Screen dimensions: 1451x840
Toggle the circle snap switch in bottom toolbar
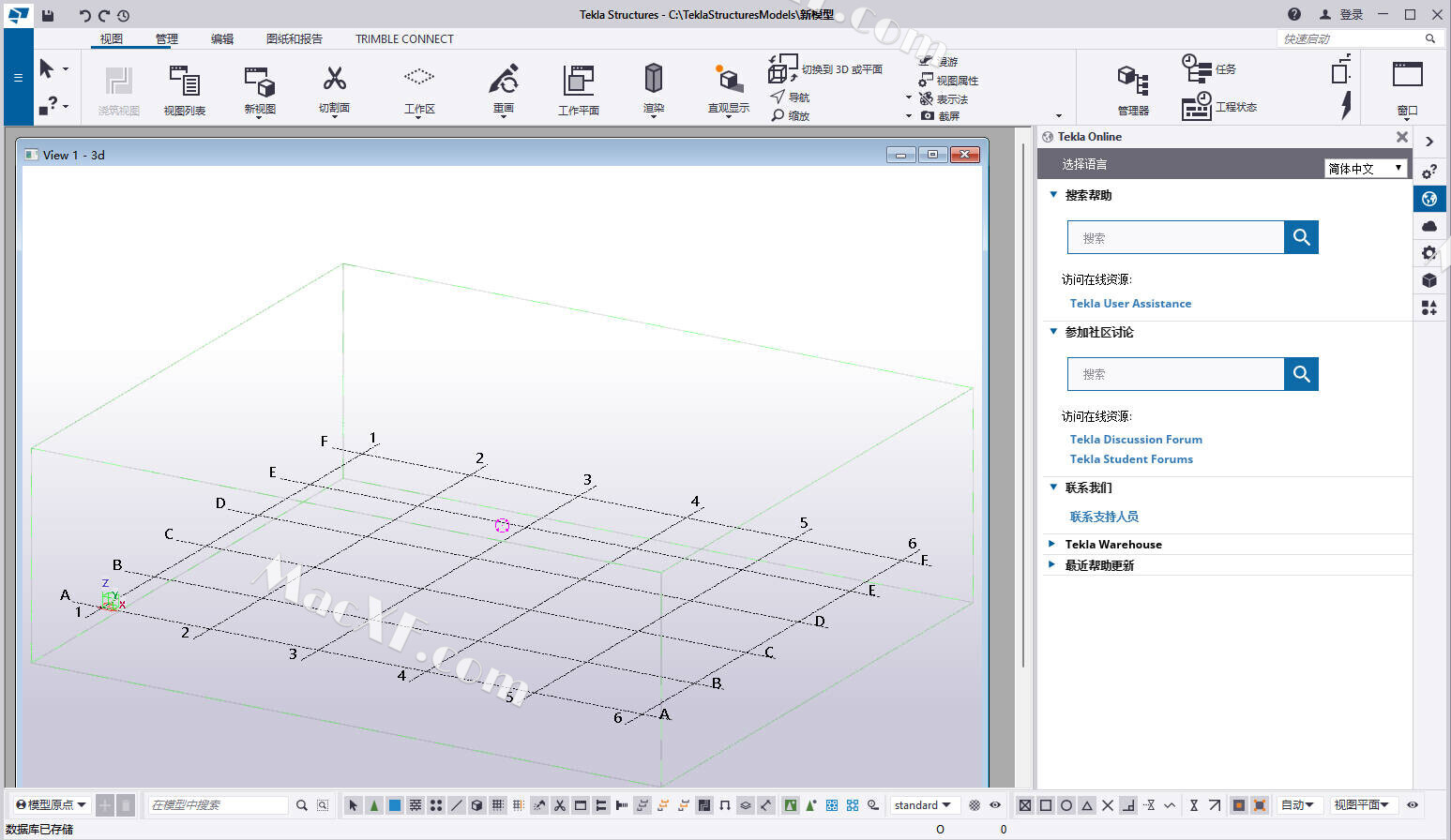(x=1066, y=805)
